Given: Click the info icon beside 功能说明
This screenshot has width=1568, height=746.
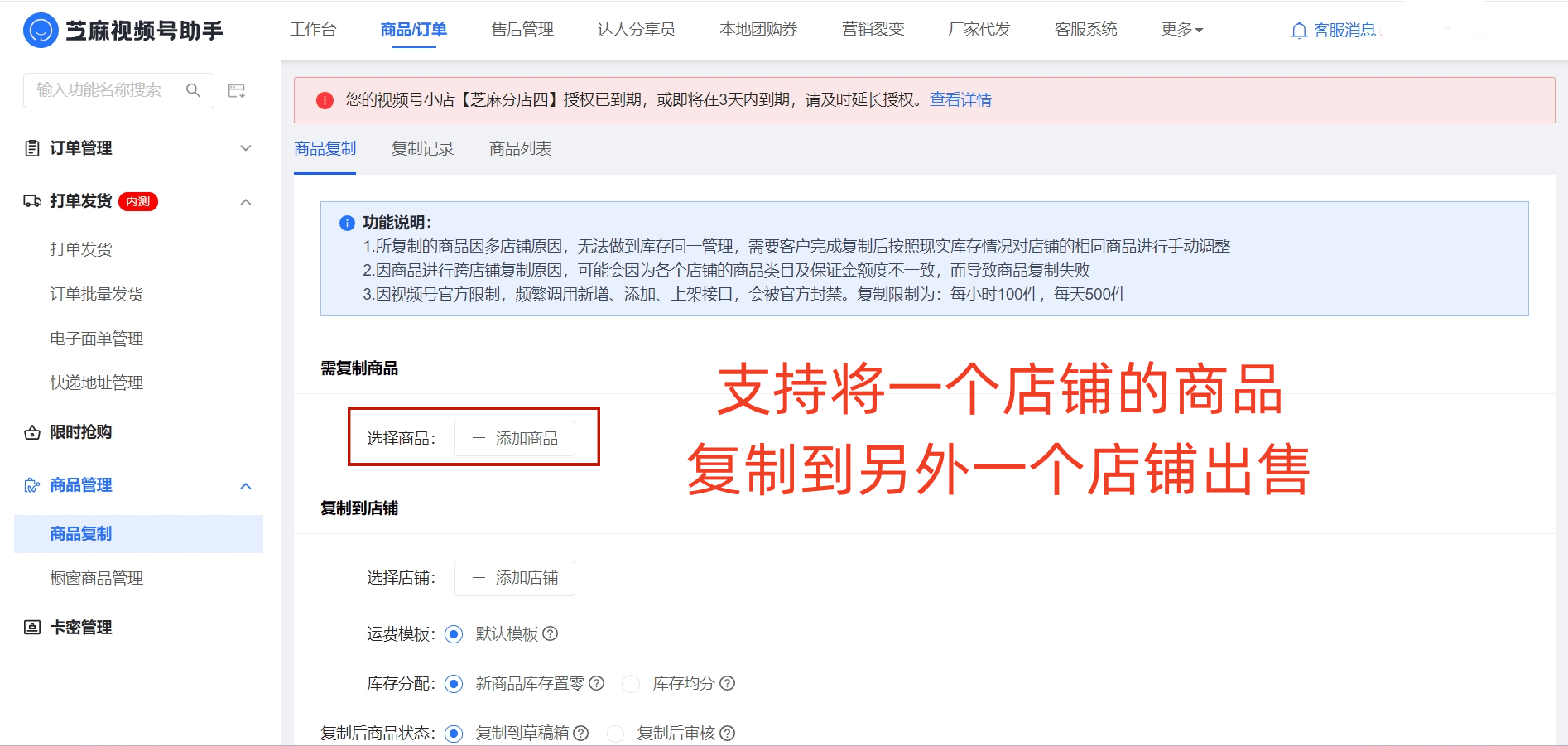Looking at the screenshot, I should click(x=345, y=223).
